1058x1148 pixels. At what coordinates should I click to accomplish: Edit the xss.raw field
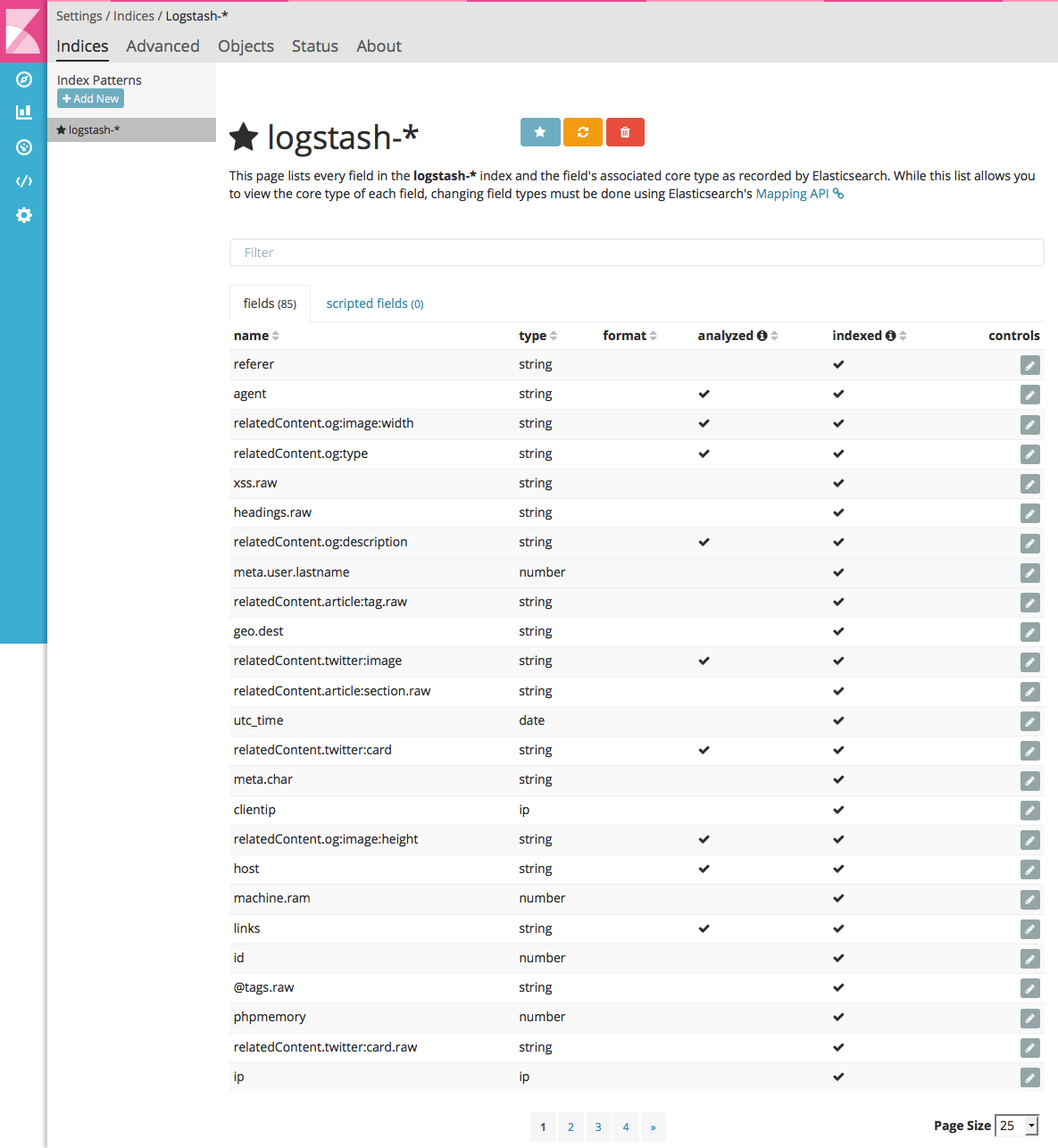coord(1030,484)
